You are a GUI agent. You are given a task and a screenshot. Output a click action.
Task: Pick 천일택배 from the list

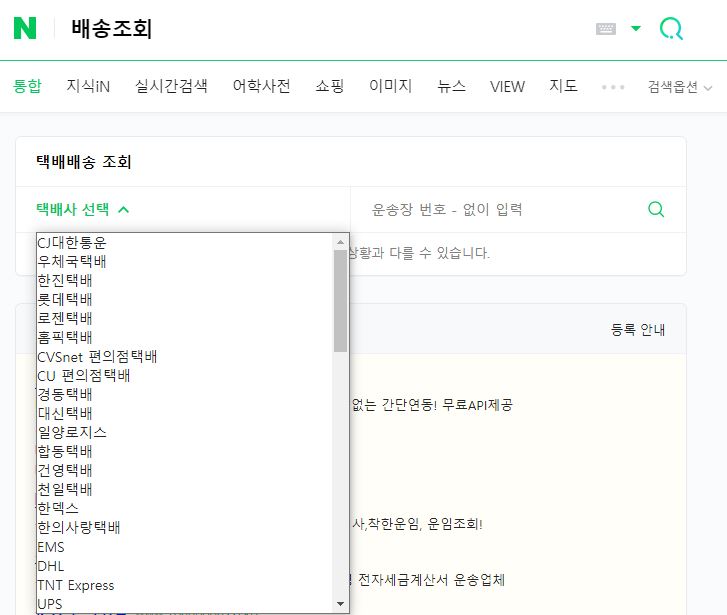[x=185, y=490]
